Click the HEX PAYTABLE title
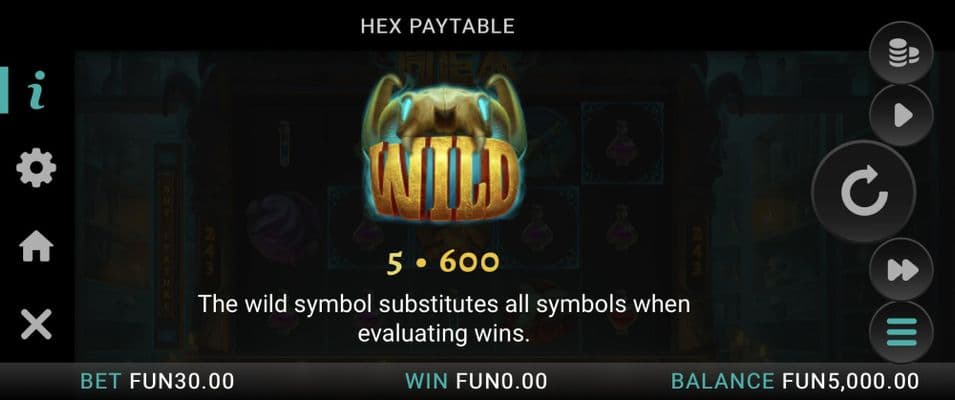 (x=437, y=26)
